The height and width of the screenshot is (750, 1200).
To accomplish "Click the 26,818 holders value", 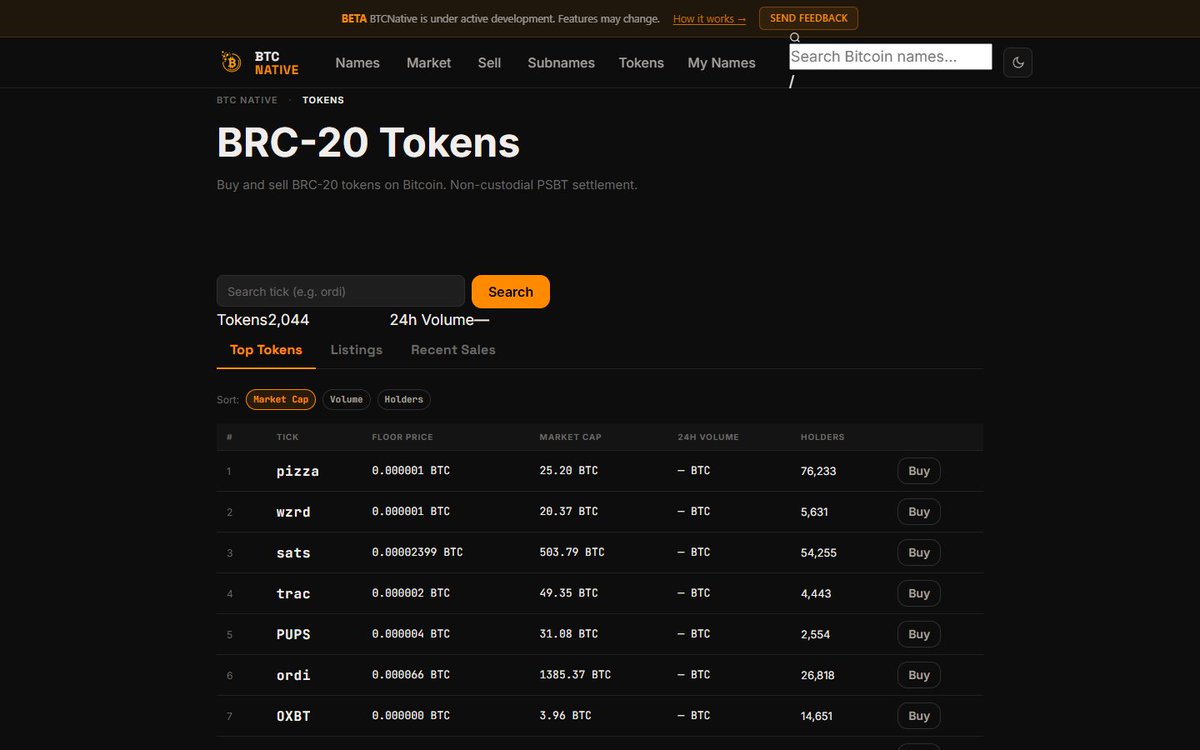I will point(818,676).
